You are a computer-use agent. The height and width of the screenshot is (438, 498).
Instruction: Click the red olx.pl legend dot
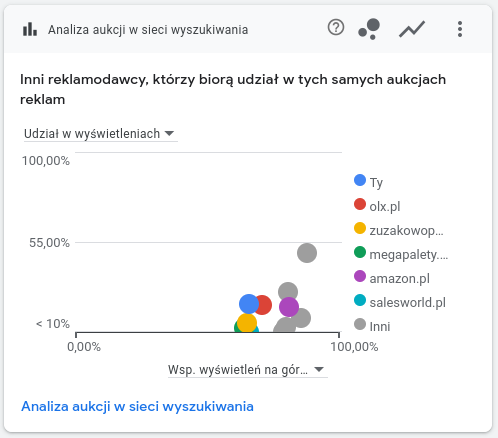pyautogui.click(x=360, y=204)
